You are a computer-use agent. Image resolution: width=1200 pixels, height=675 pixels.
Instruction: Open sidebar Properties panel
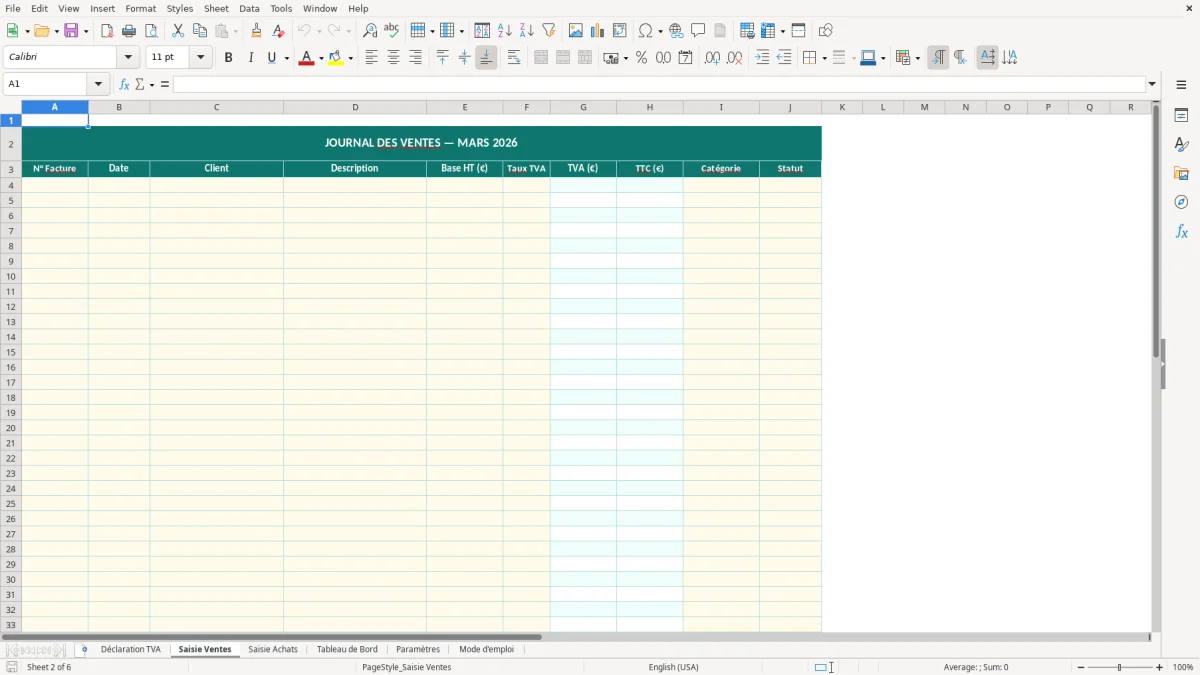(1181, 115)
